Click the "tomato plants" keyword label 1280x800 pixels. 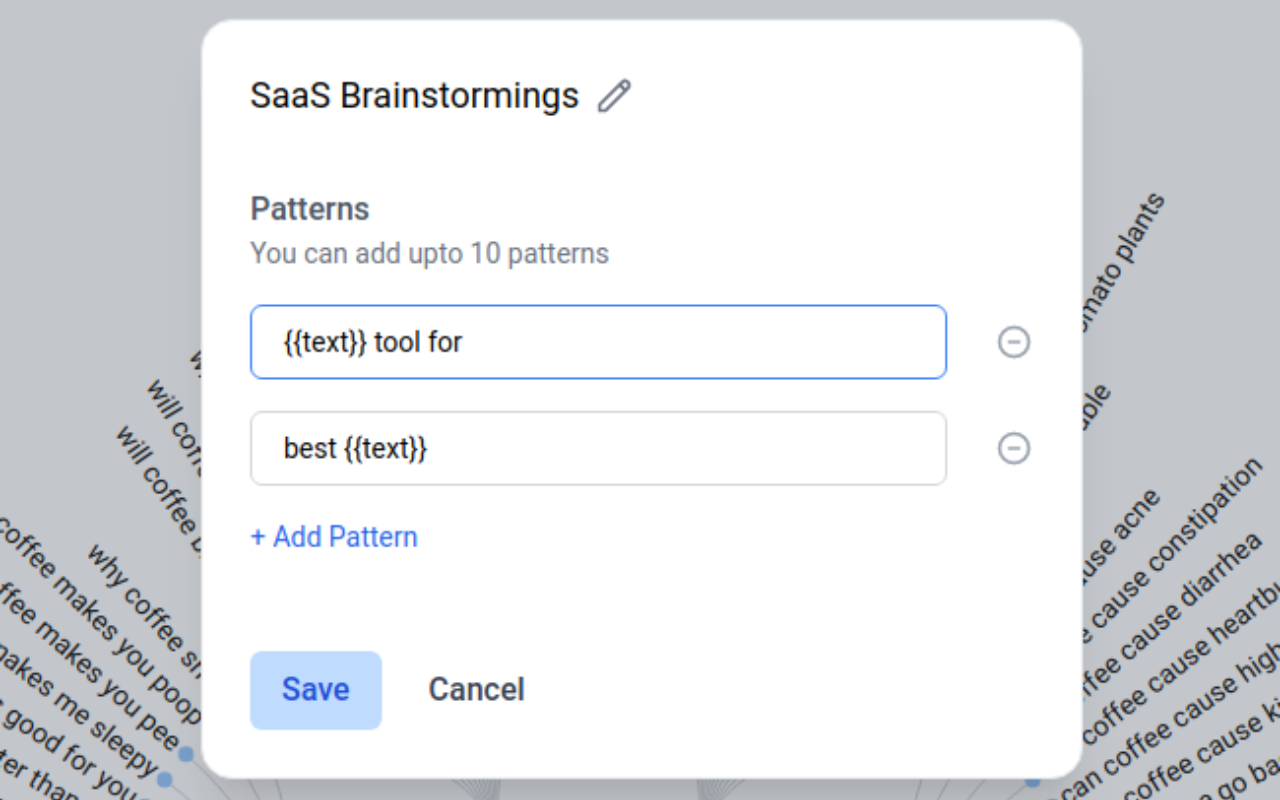1120,260
